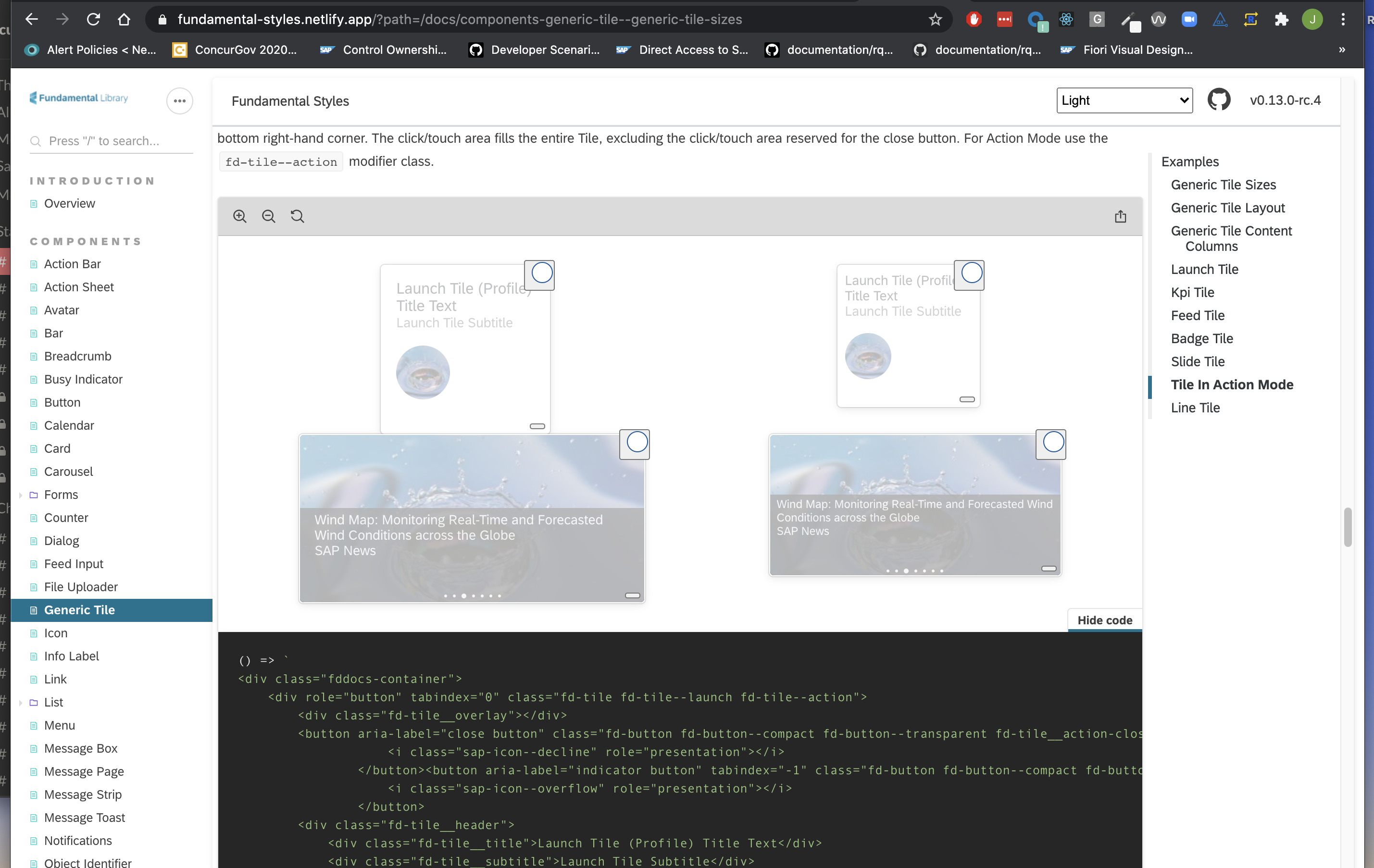Open the Carousel component page
This screenshot has height=868, width=1374.
pyautogui.click(x=68, y=471)
